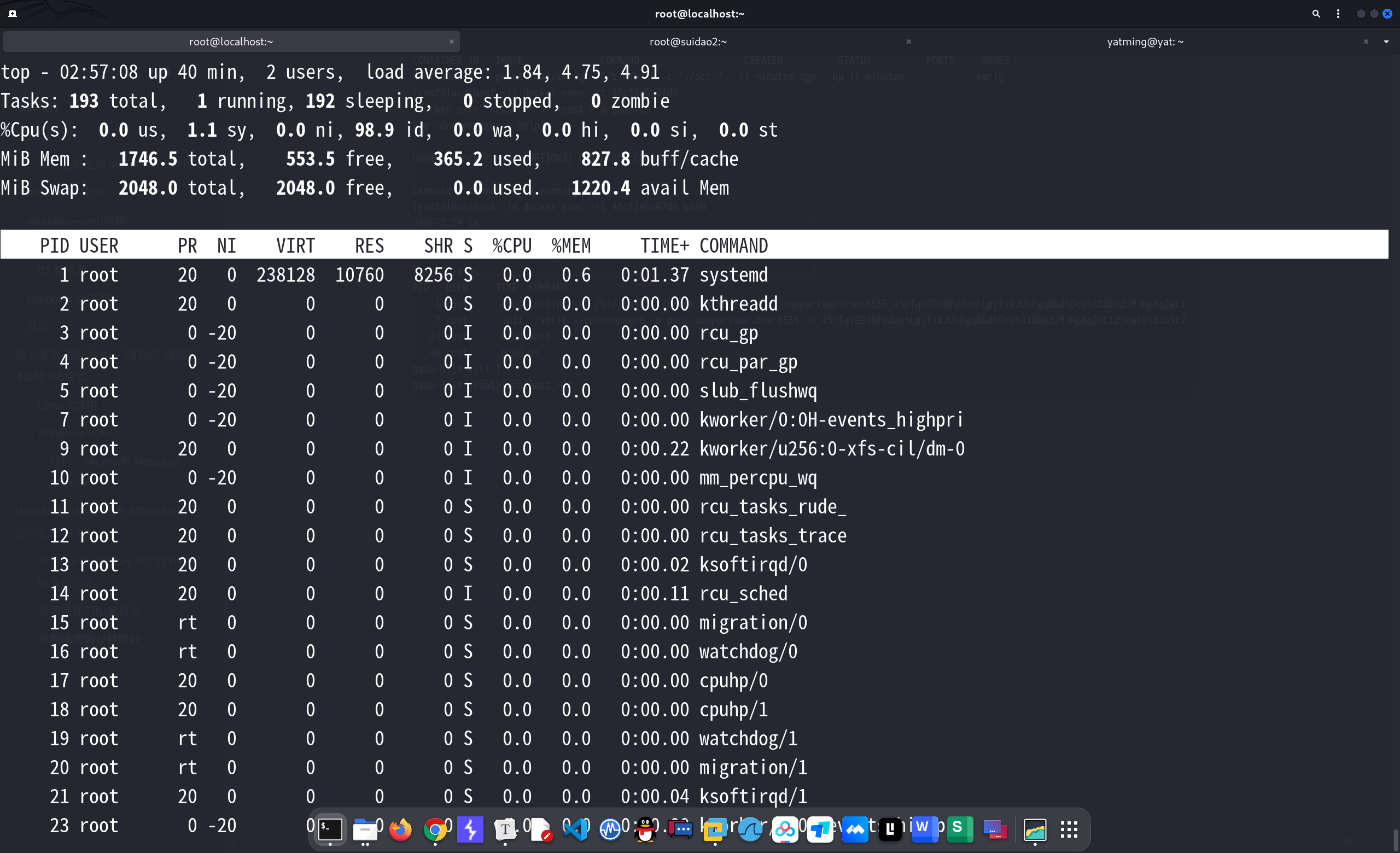Viewport: 1400px width, 853px height.
Task: Switch to root@suidao2 tab
Action: pyautogui.click(x=687, y=42)
